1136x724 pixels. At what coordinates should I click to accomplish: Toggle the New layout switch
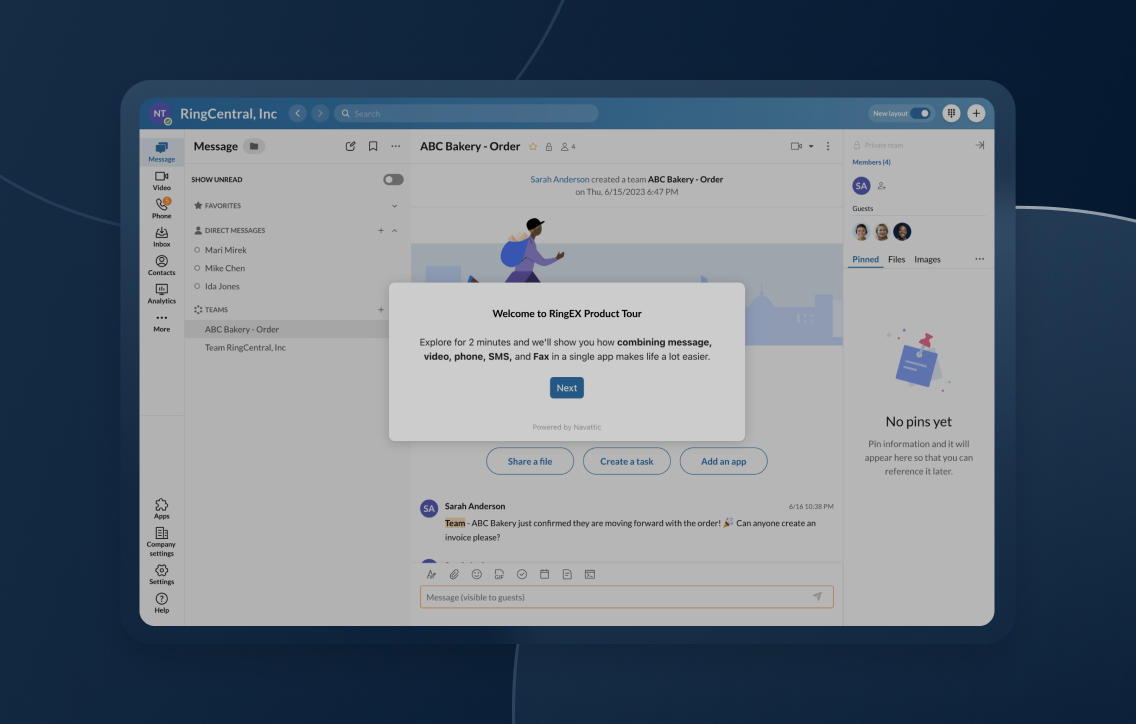[x=918, y=113]
